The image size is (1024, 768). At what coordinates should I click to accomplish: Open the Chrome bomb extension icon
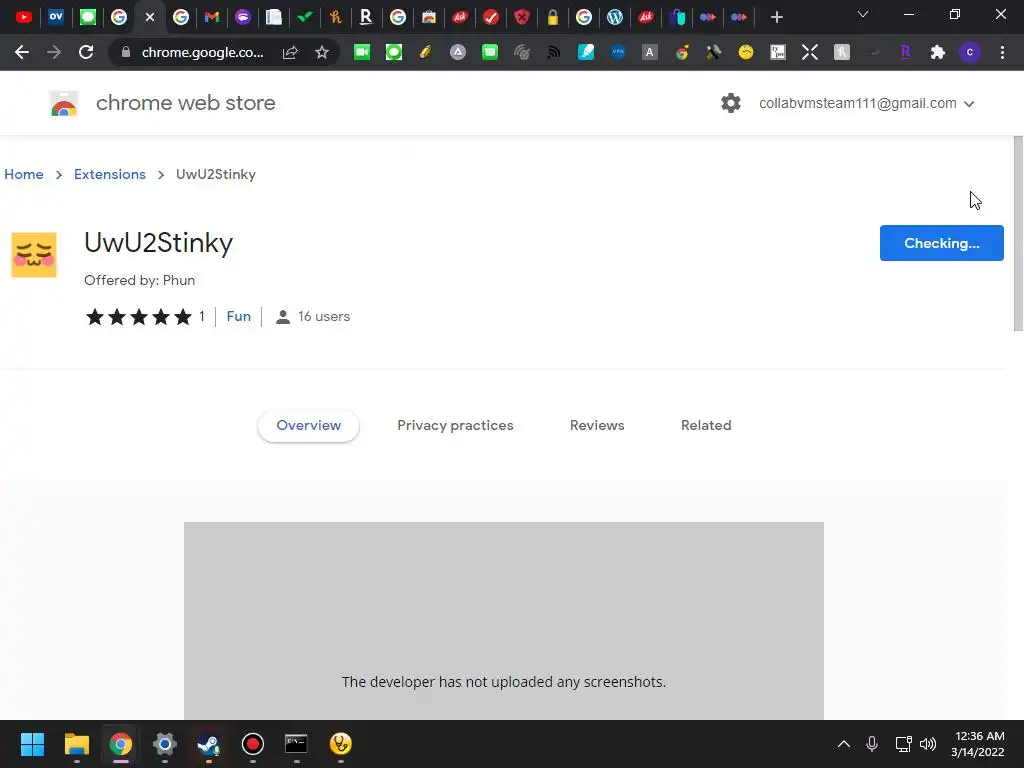coord(682,52)
